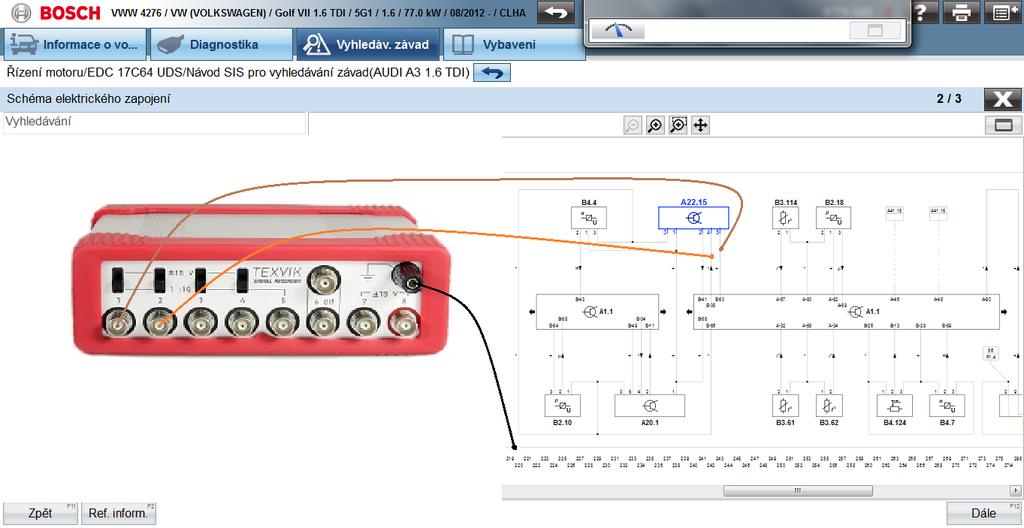Click right arrow on the right A1.1 block
The width and height of the screenshot is (1024, 528).
point(1004,312)
